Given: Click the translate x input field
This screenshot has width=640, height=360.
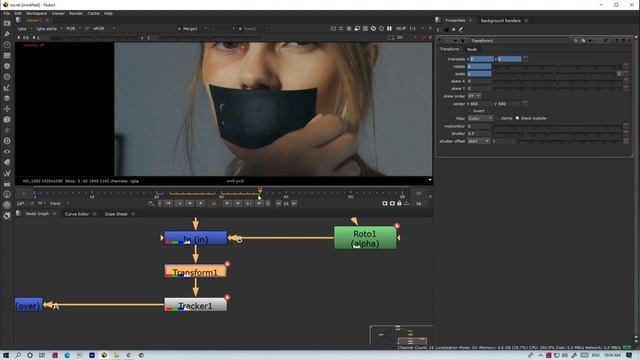Looking at the screenshot, I should (482, 59).
